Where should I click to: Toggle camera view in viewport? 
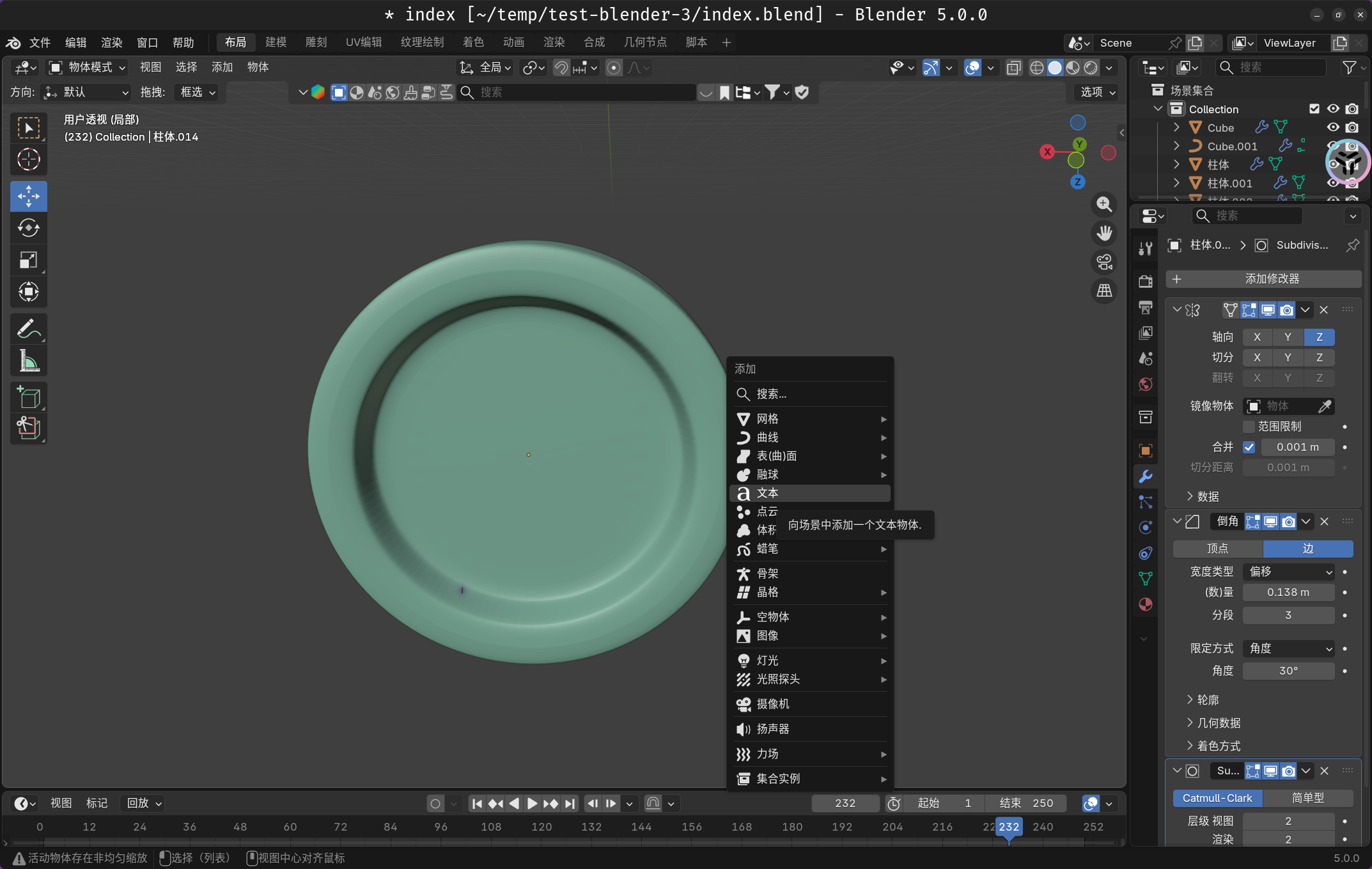pos(1104,262)
